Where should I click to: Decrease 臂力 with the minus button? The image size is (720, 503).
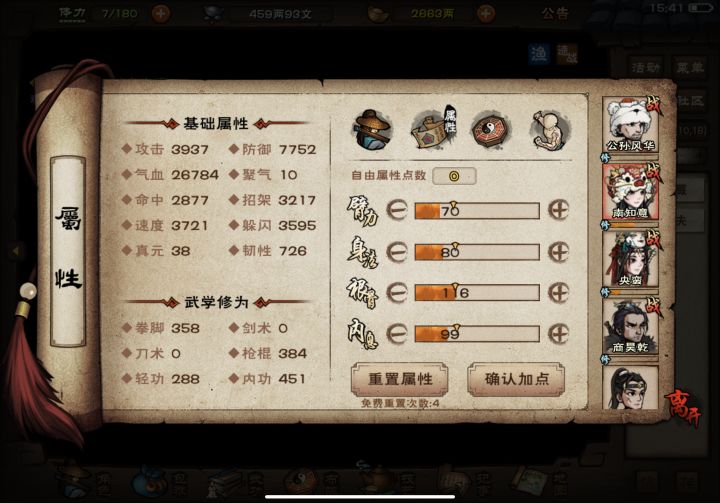click(397, 210)
